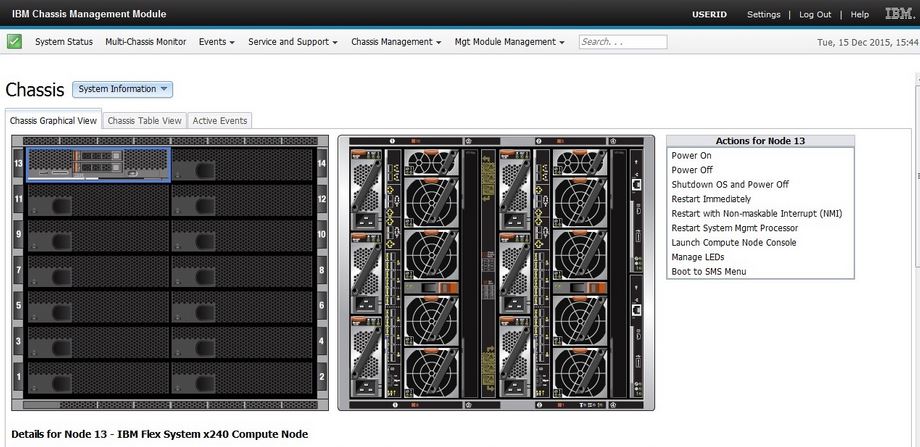Image resolution: width=920 pixels, height=447 pixels.
Task: Open the Active Events tab
Action: [220, 121]
